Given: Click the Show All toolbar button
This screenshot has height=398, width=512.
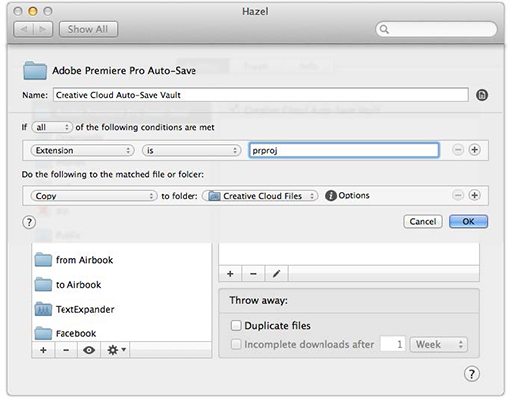Looking at the screenshot, I should tap(88, 29).
